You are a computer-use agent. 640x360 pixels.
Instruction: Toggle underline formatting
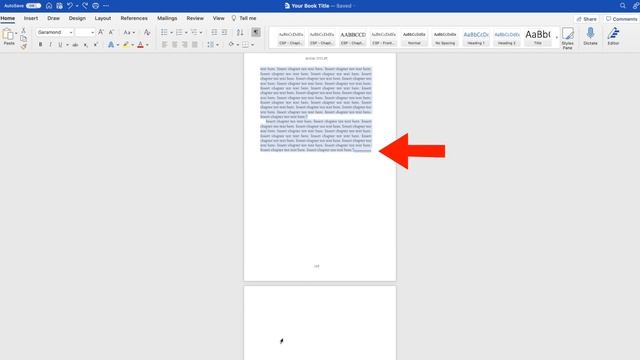click(x=60, y=45)
